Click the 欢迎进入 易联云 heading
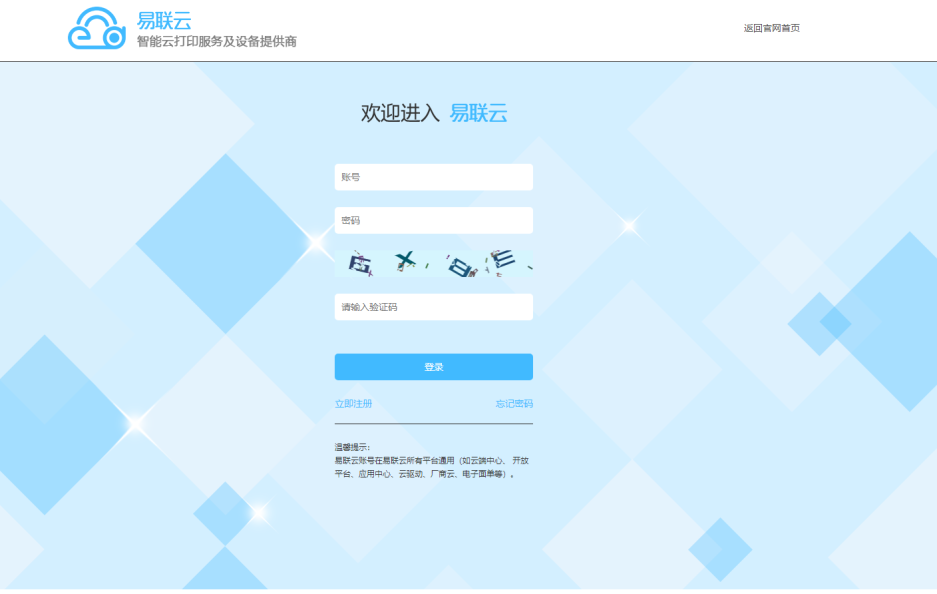The width and height of the screenshot is (937, 594). pyautogui.click(x=434, y=113)
